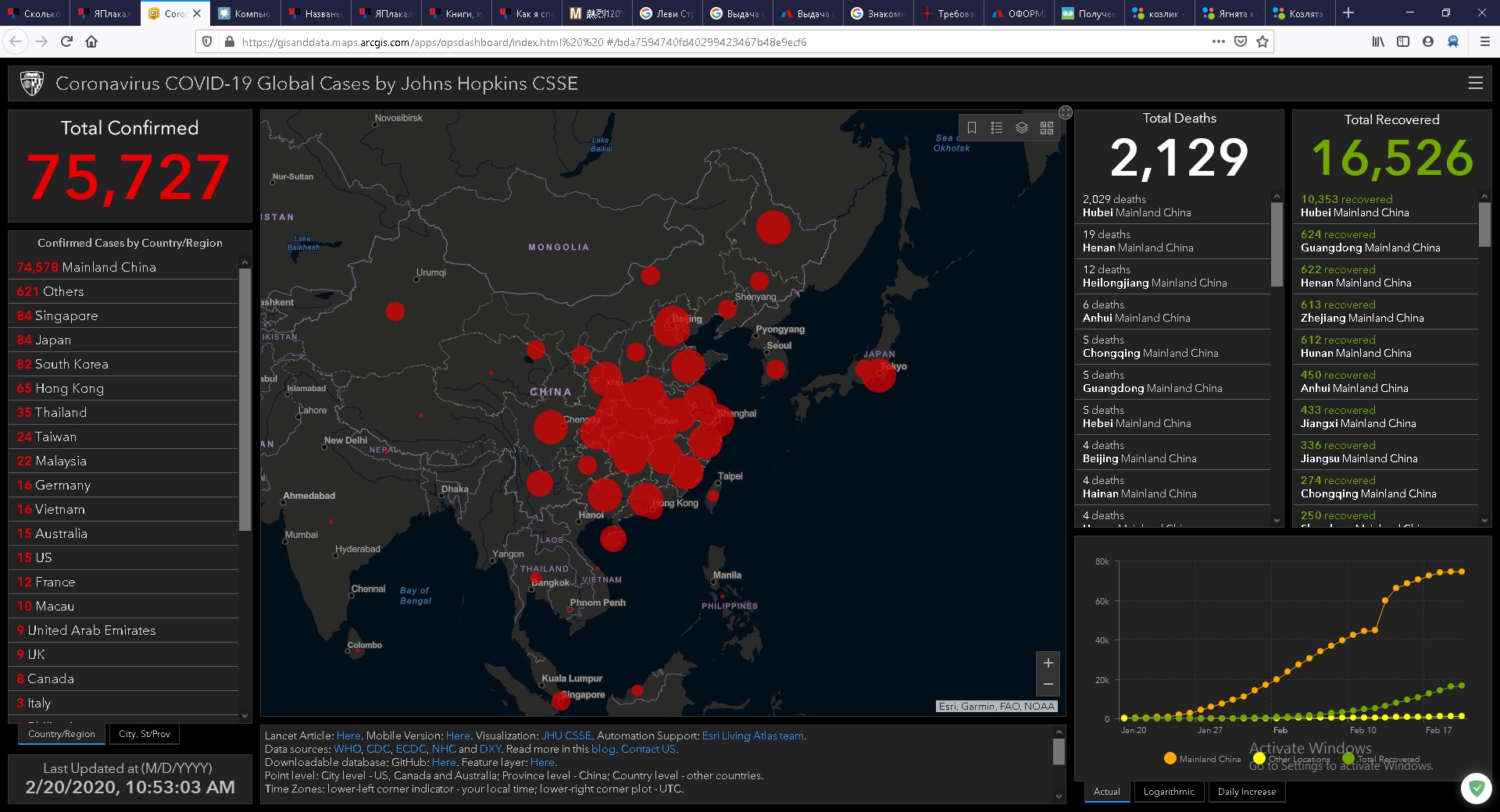The image size is (1500, 812).
Task: Open the dashboard hamburger menu
Action: point(1476,83)
